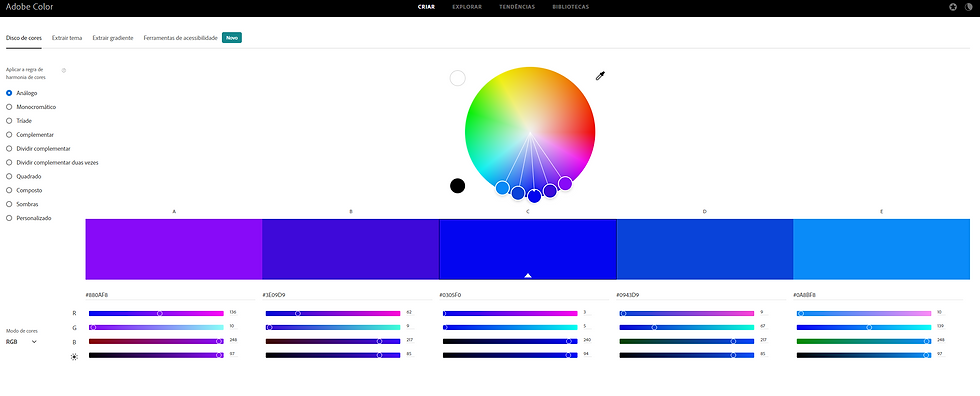980x396 pixels.
Task: Open the RGB color mode dropdown
Action: click(x=21, y=342)
